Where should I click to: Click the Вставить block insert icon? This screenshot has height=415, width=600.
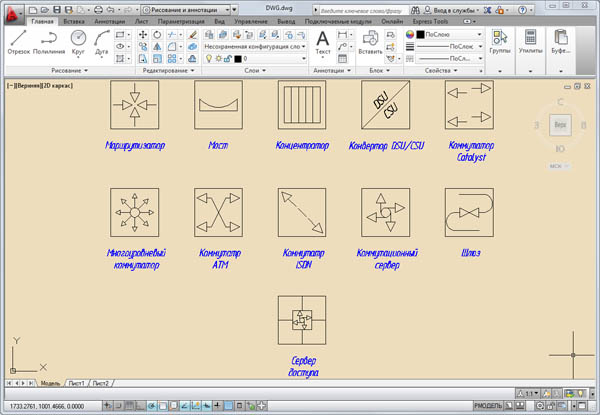tap(369, 40)
